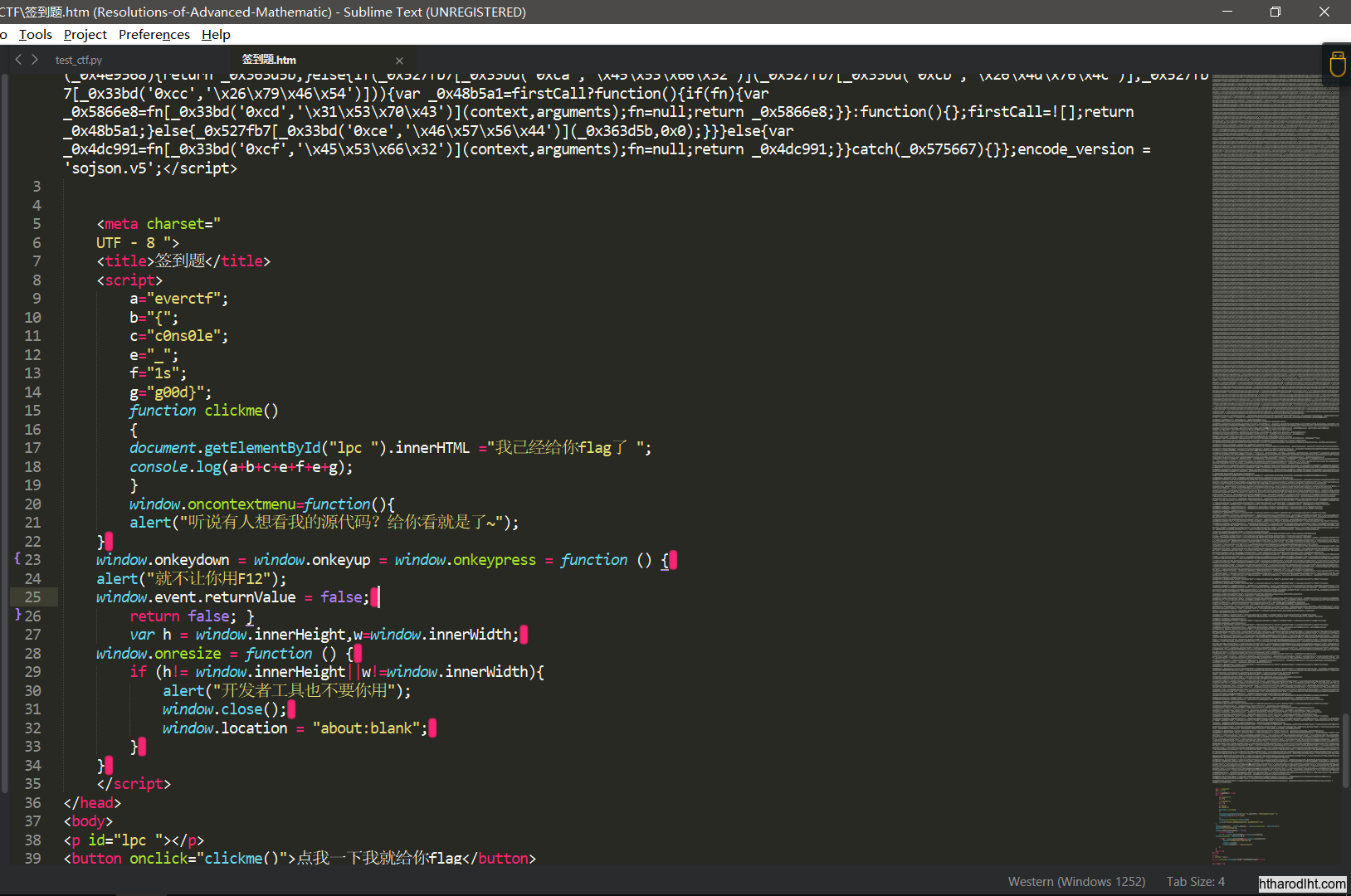Click the yellow USB drive icon

tap(1337, 64)
